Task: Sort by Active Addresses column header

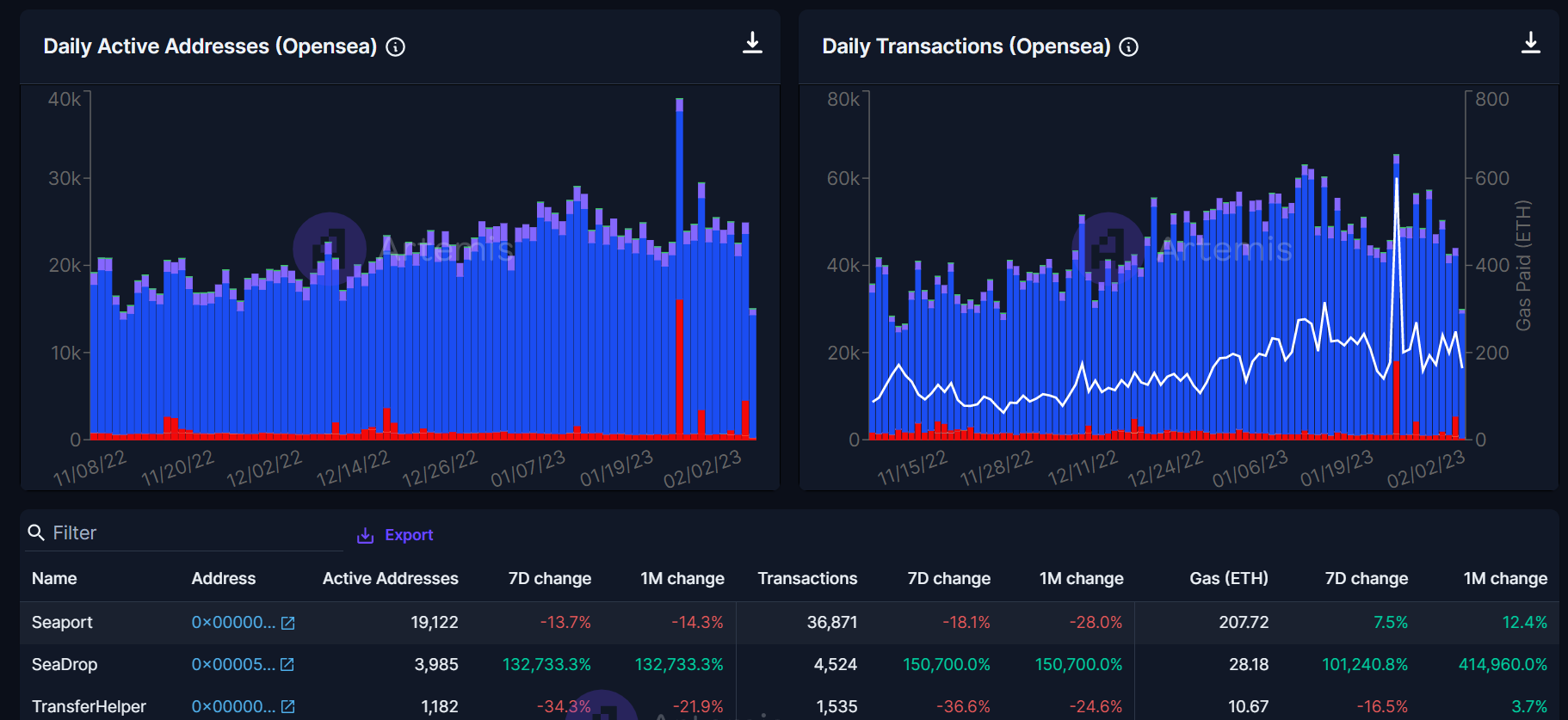Action: point(391,578)
